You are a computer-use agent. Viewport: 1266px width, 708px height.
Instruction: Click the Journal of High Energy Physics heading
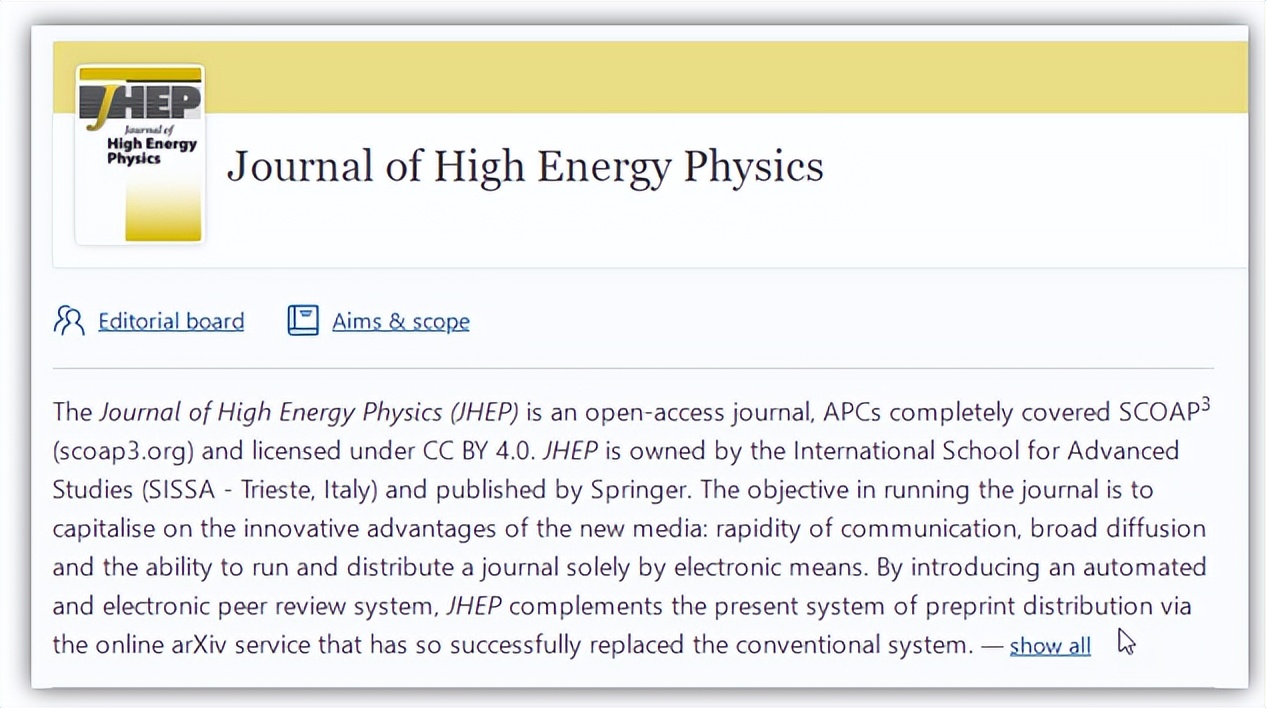pos(525,166)
